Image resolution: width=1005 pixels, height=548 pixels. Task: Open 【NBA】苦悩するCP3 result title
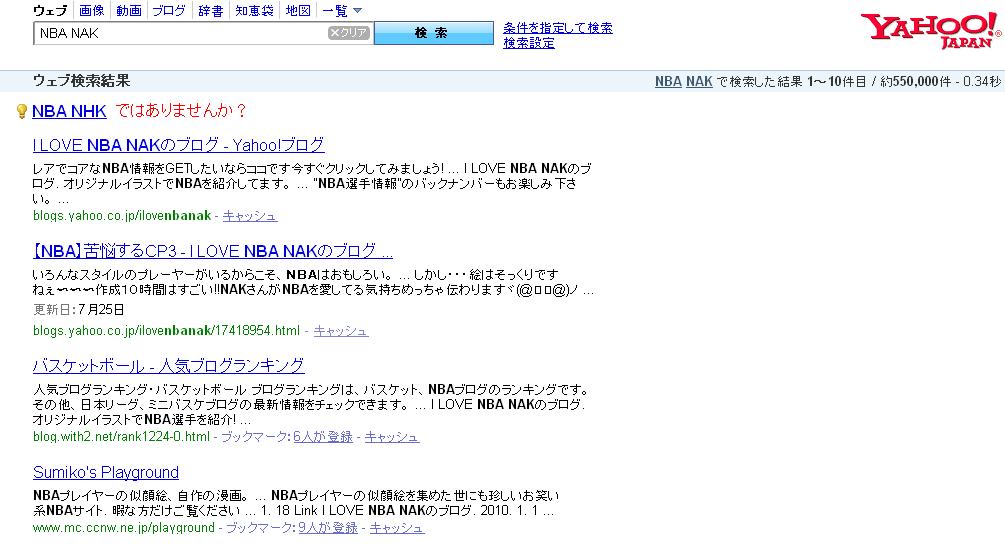[x=213, y=251]
